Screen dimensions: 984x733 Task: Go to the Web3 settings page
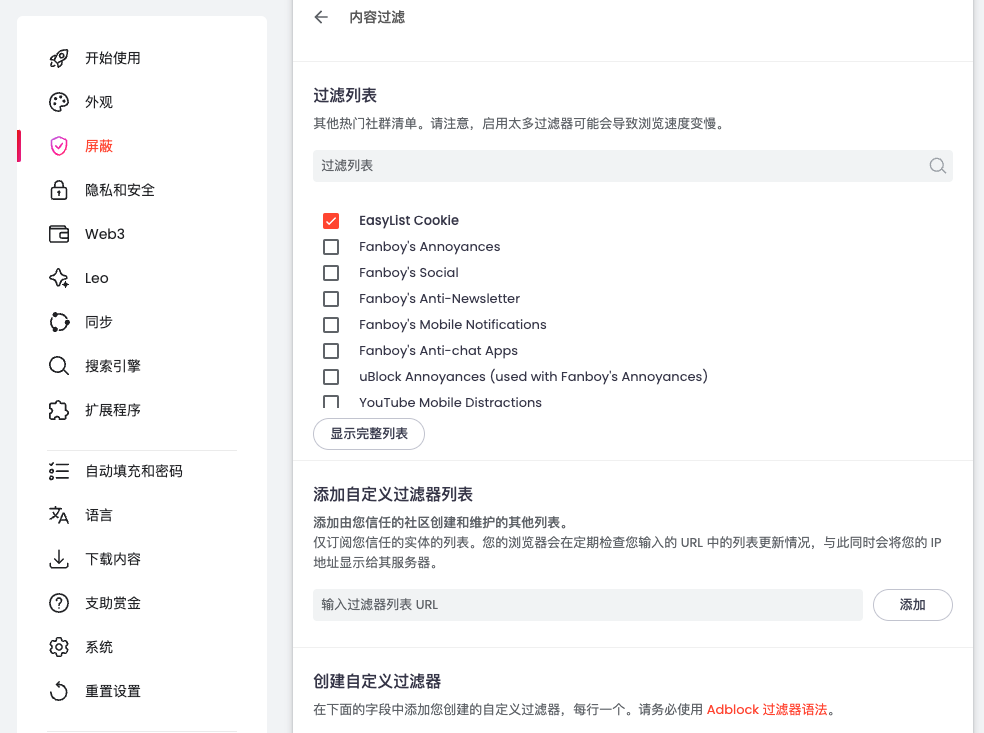105,234
